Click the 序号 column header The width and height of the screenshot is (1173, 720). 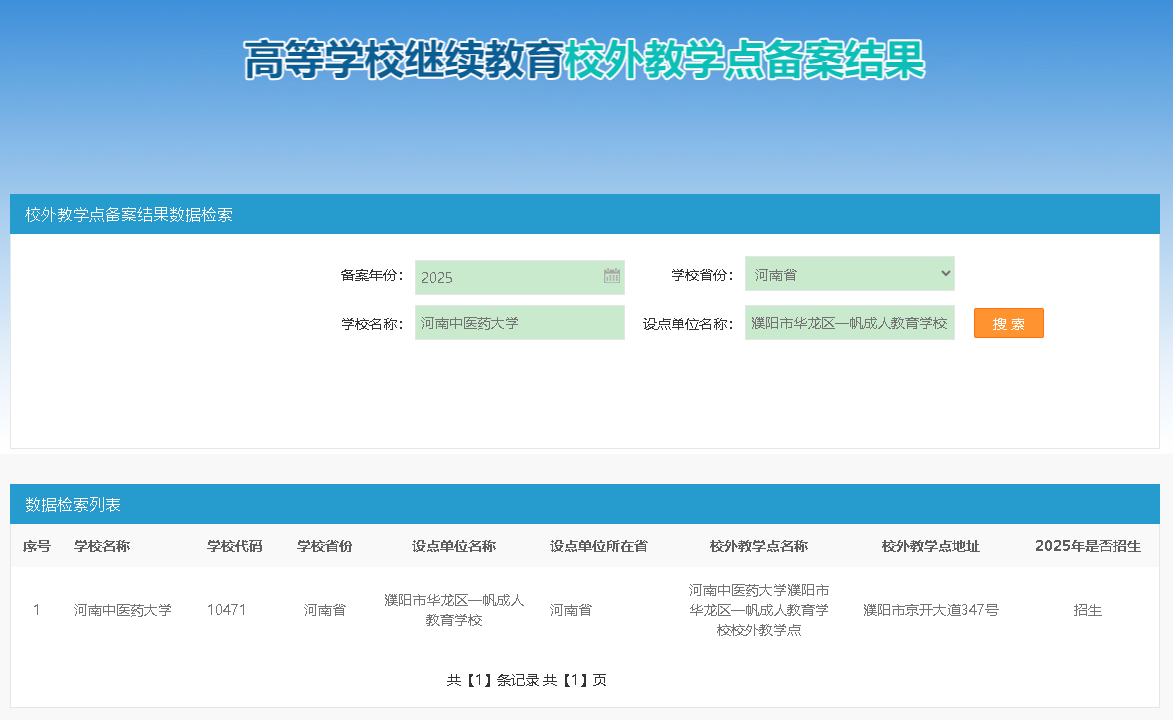(37, 546)
